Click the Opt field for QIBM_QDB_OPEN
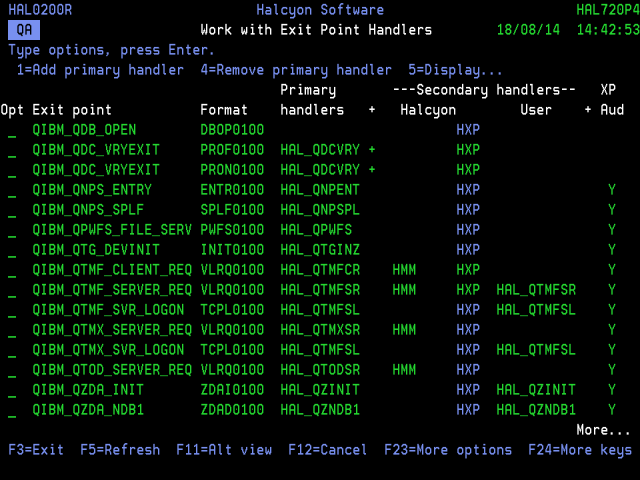Screen dimensions: 640x480 coord(12,130)
